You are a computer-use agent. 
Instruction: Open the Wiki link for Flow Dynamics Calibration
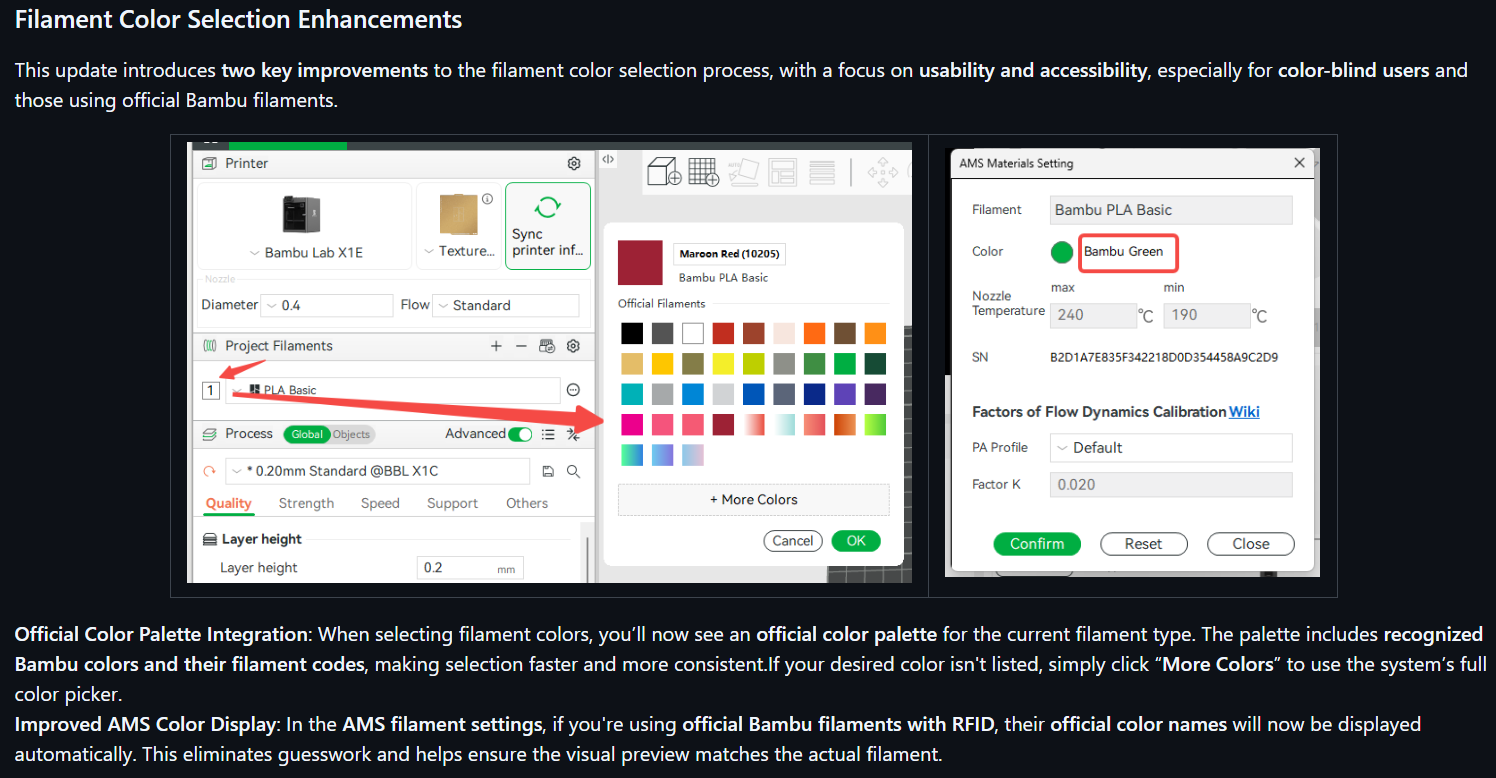point(1244,411)
